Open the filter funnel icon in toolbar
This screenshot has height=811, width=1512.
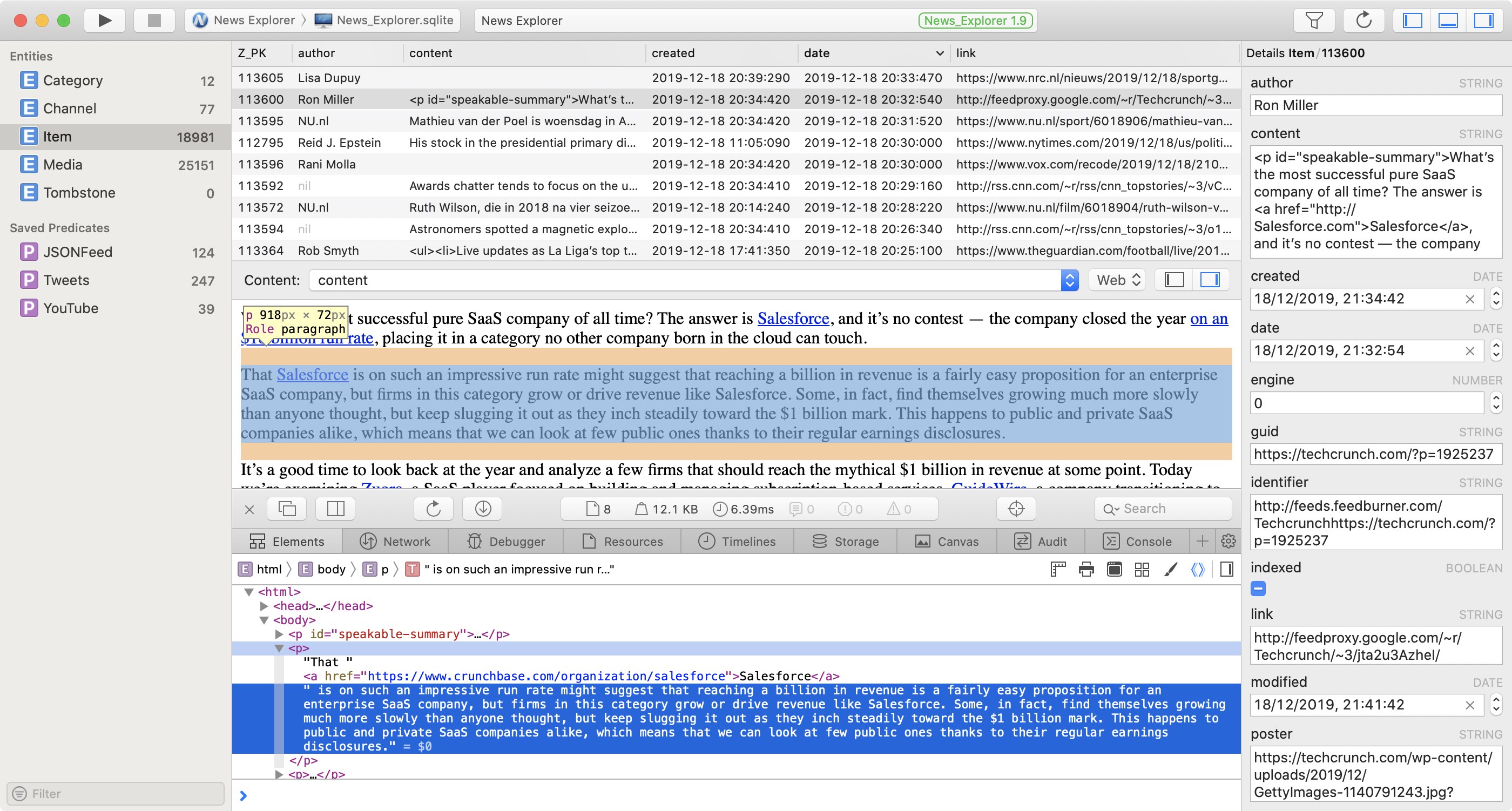[x=1314, y=21]
